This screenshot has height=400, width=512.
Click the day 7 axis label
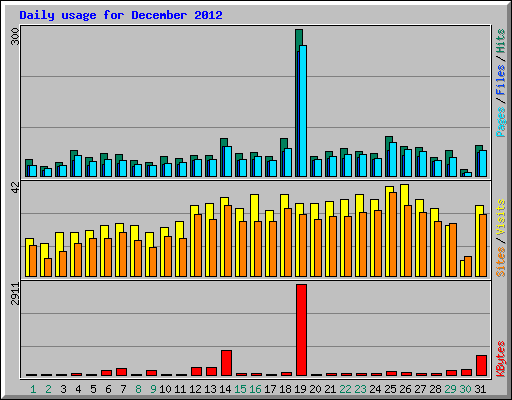click(123, 389)
